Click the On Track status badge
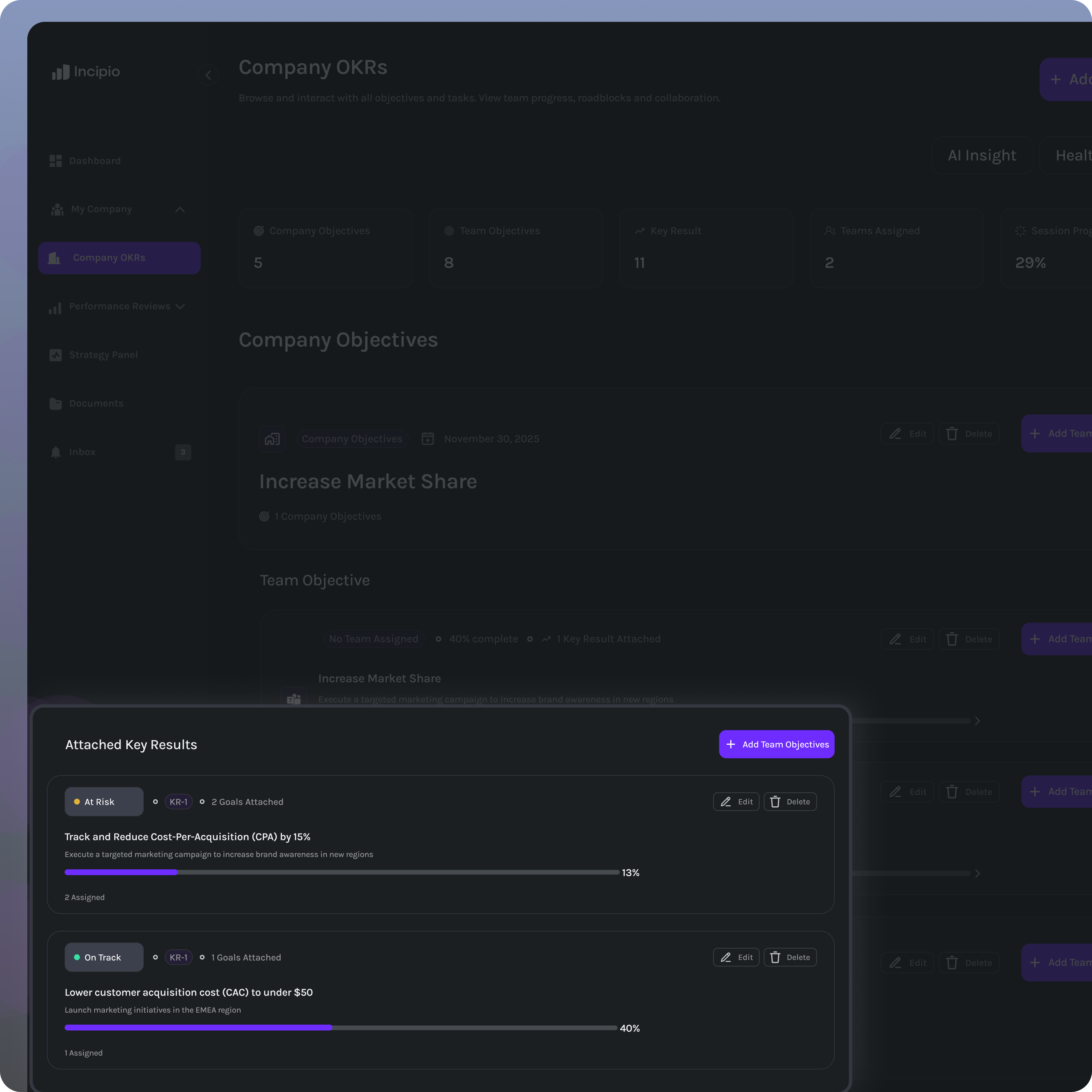This screenshot has height=1092, width=1092. 104,957
